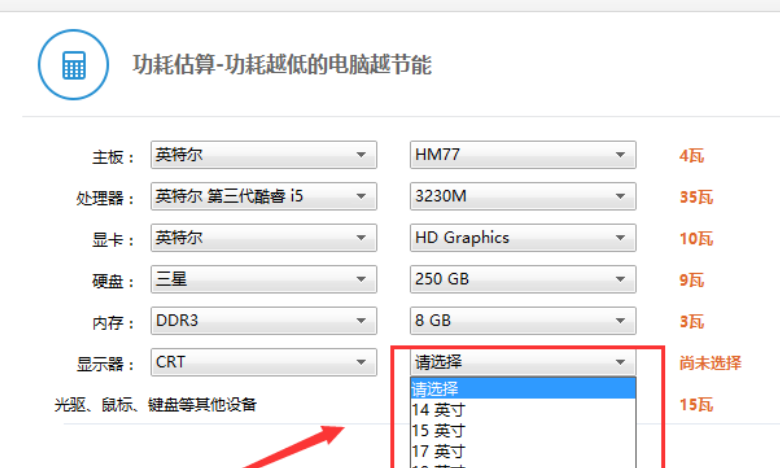This screenshot has width=780, height=468.
Task: Pick 15 英寸 in the monitor size list
Action: 522,431
